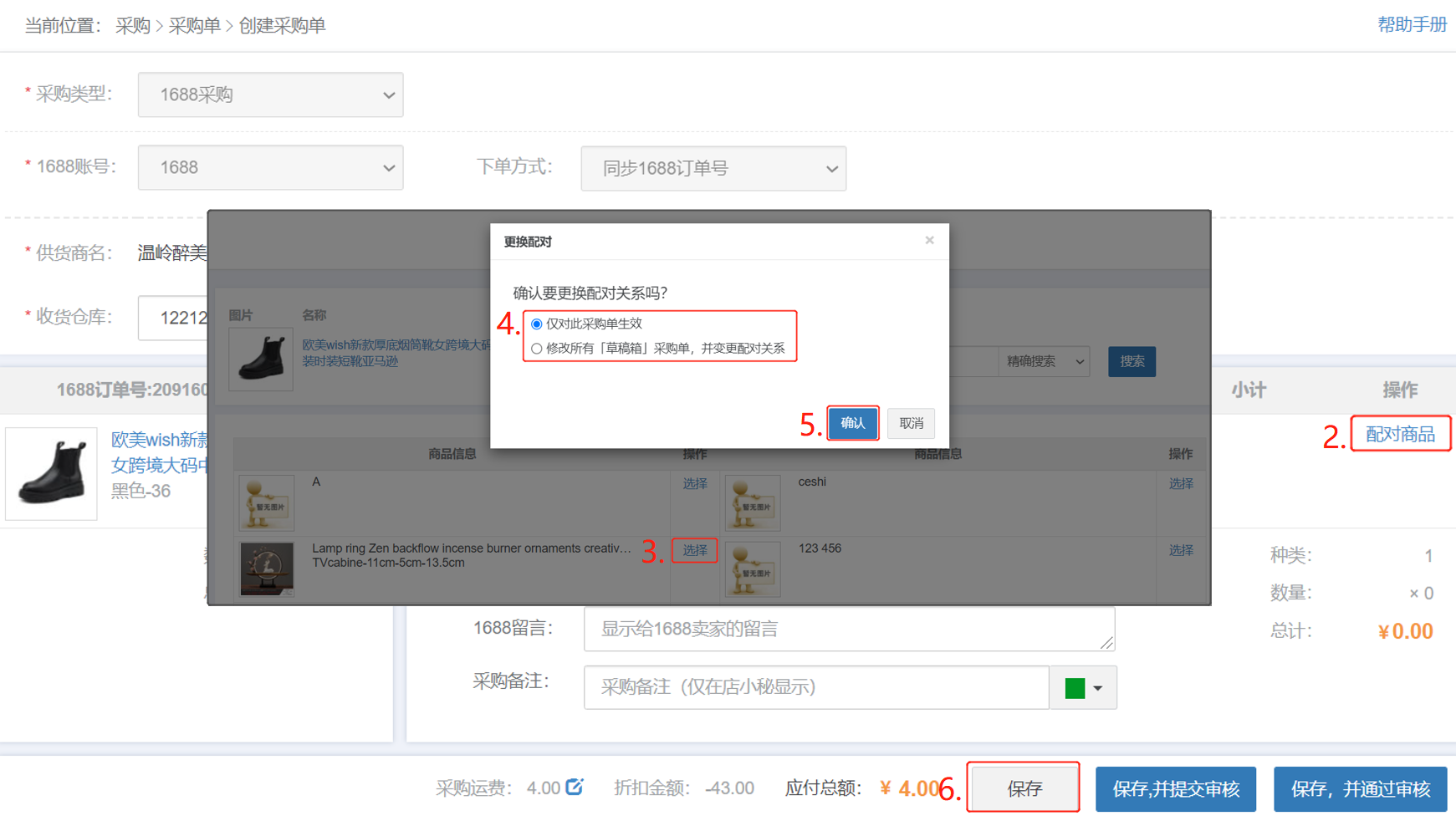Open the 1688账号 dropdown

(270, 167)
